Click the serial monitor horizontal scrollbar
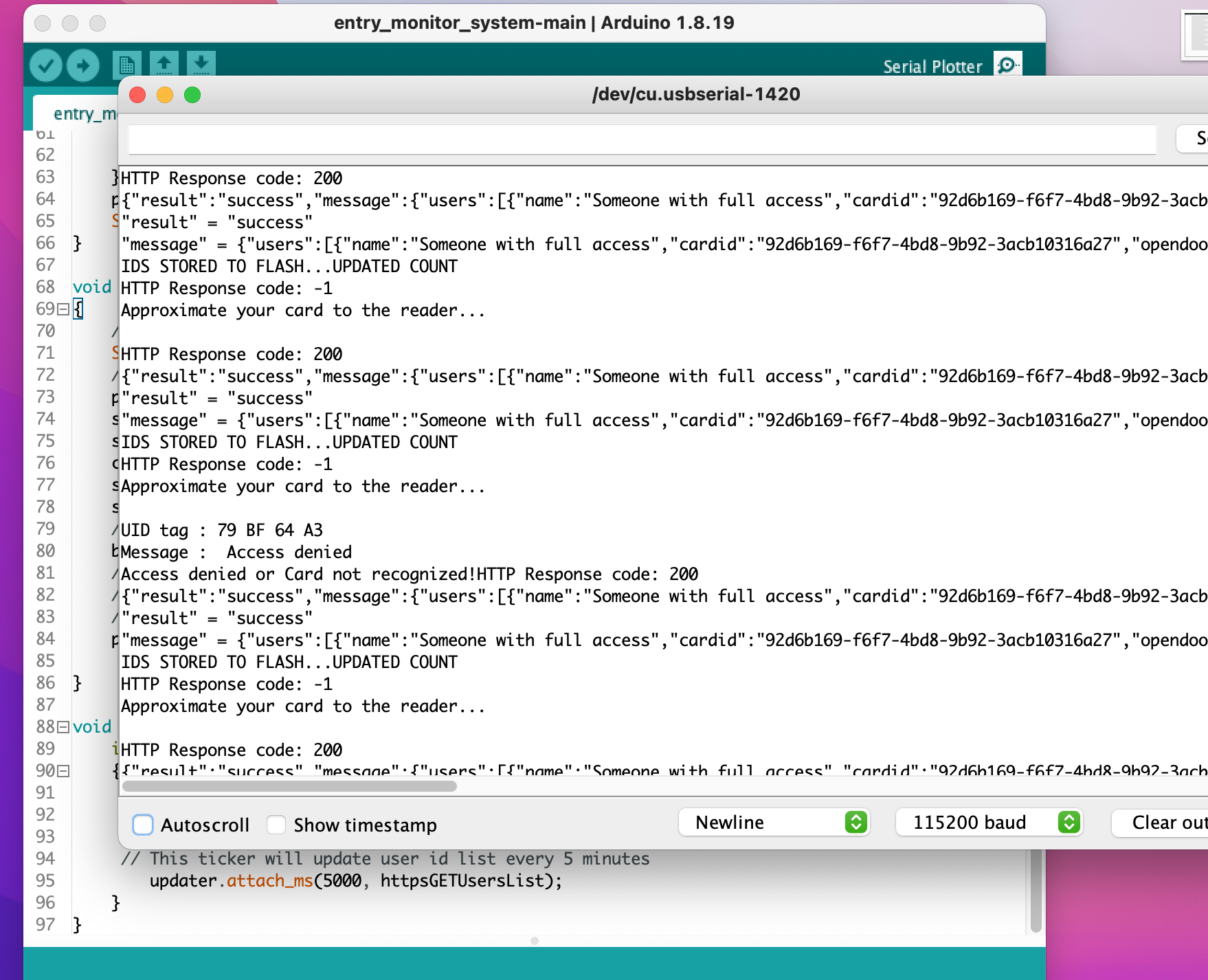This screenshot has width=1208, height=980. (x=289, y=786)
